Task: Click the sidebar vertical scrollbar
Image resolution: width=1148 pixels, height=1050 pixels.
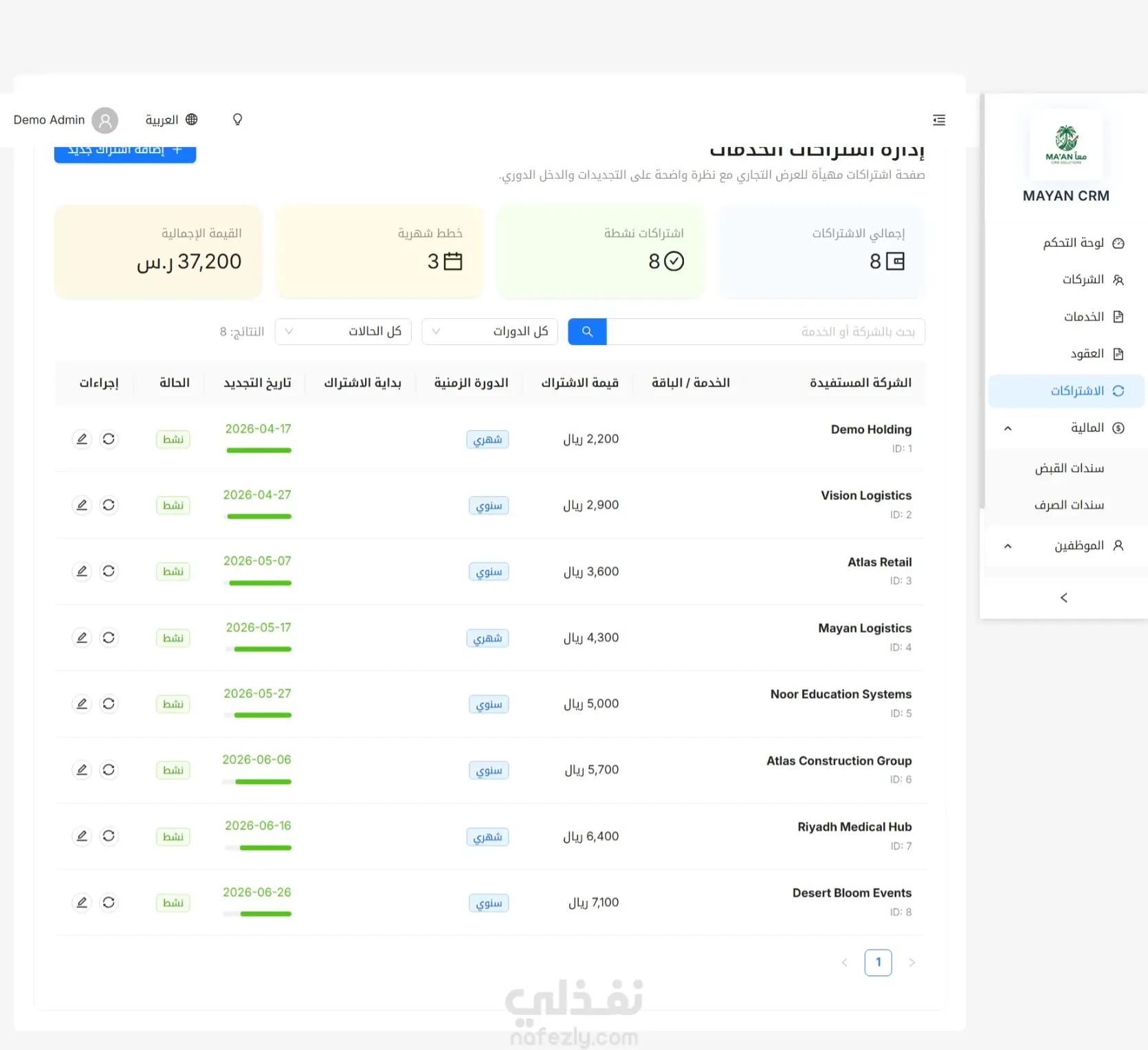Action: pos(983,302)
